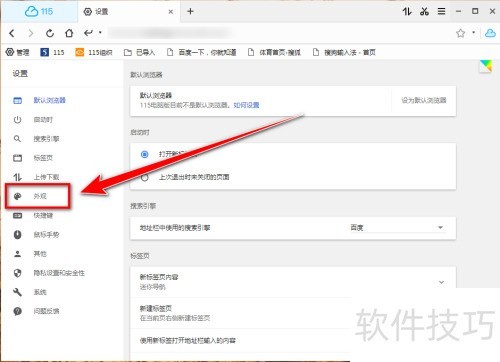Viewport: 500px width, 362px height.
Task: Restore the recently closed tab
Action: (x=88, y=33)
